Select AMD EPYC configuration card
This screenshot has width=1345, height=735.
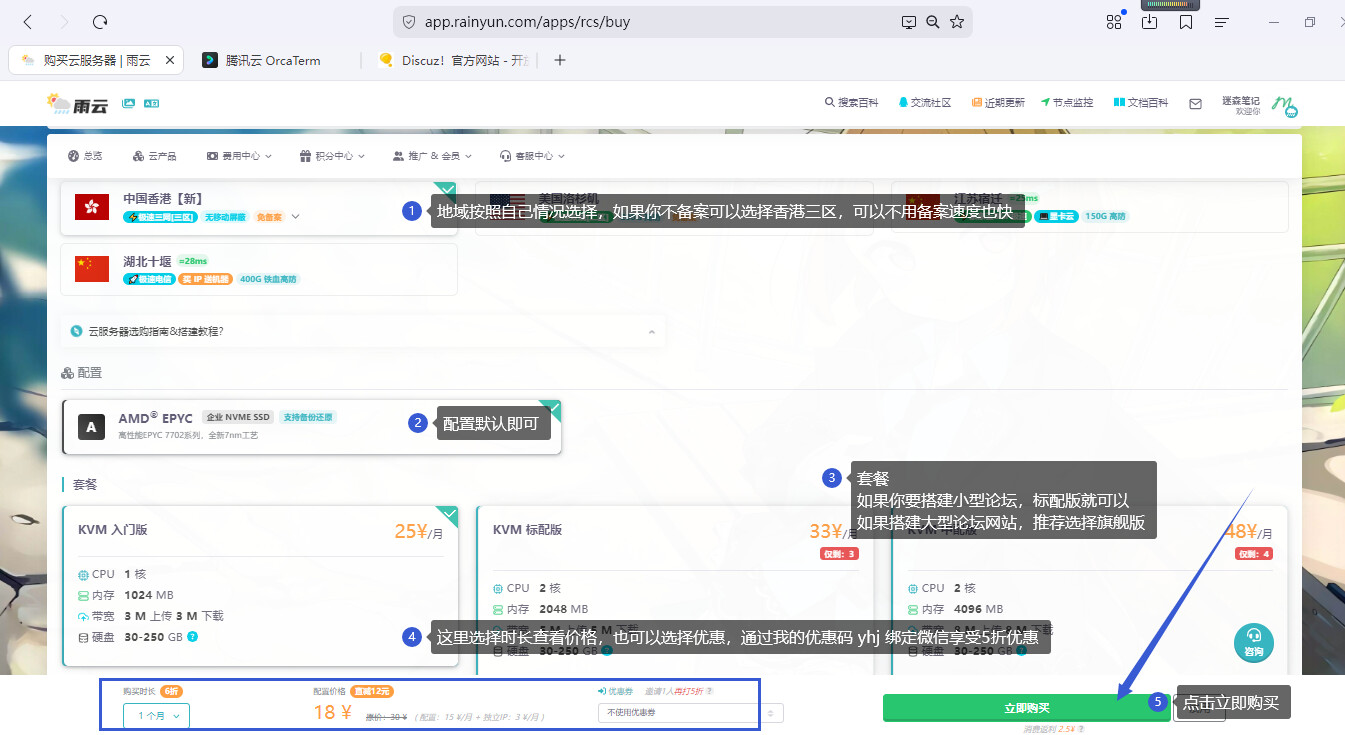[x=312, y=427]
